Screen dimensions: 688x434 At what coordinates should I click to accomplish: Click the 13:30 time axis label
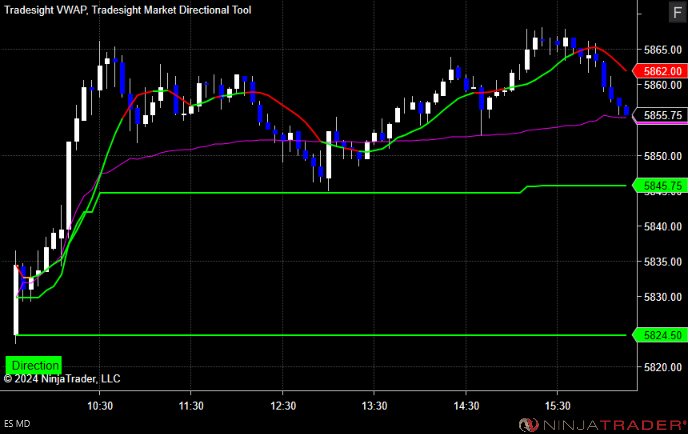pos(374,406)
